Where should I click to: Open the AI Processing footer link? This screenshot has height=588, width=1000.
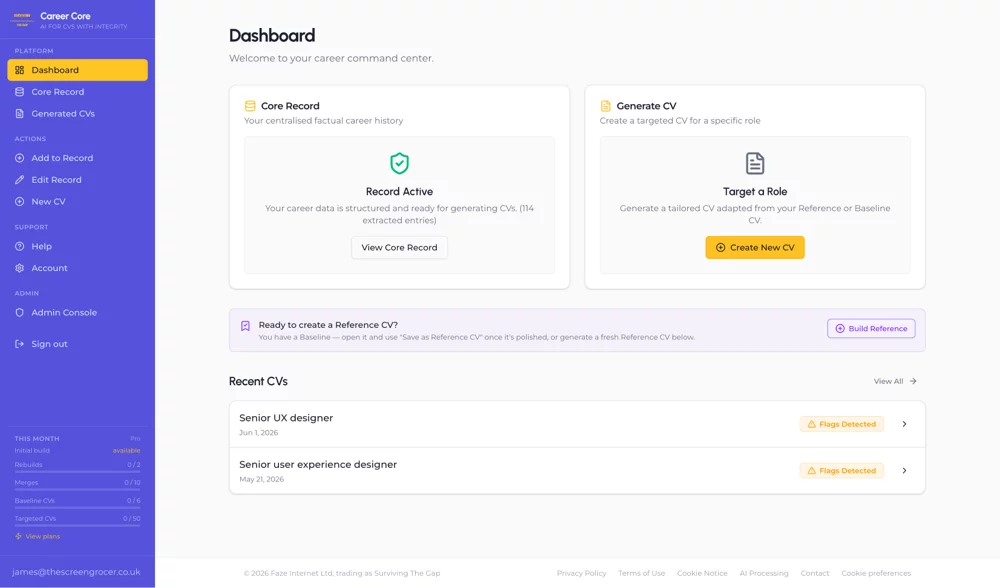point(764,573)
